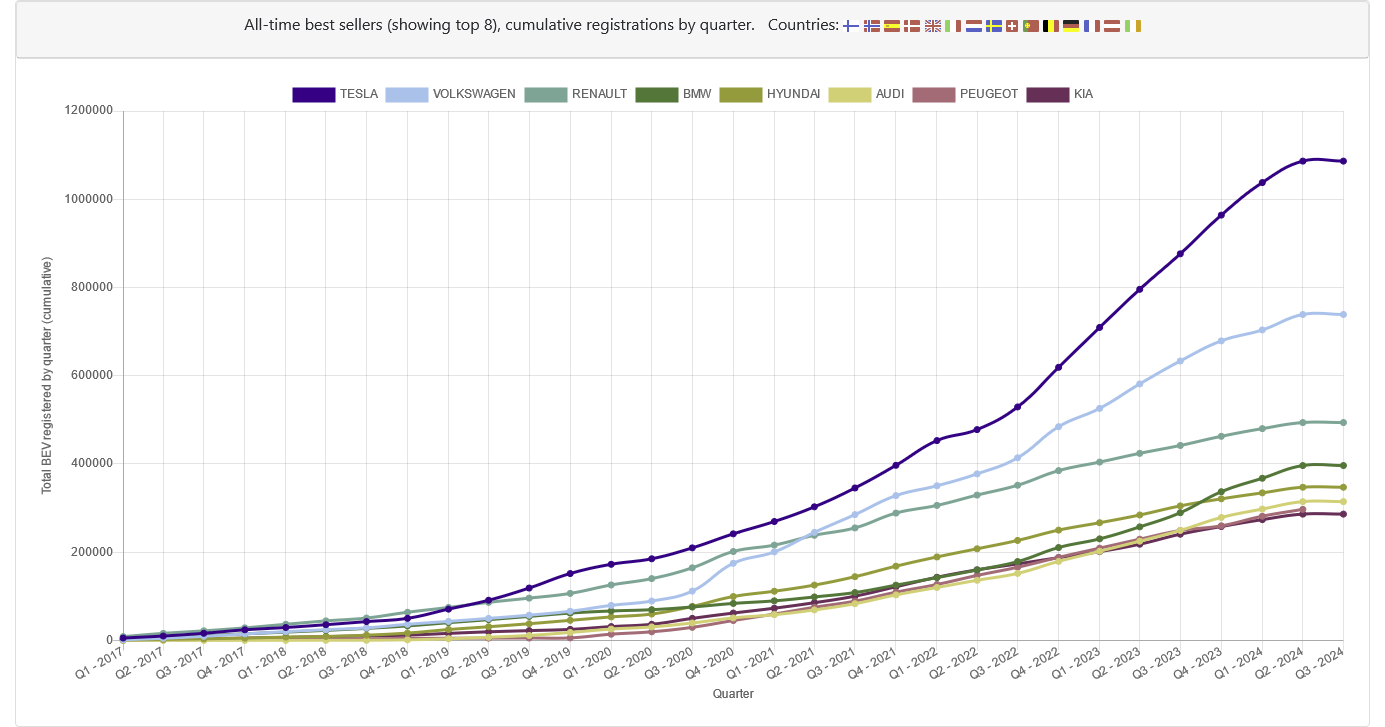Screen dimensions: 1385x727
Task: Click the Finland flag icon
Action: 851,26
